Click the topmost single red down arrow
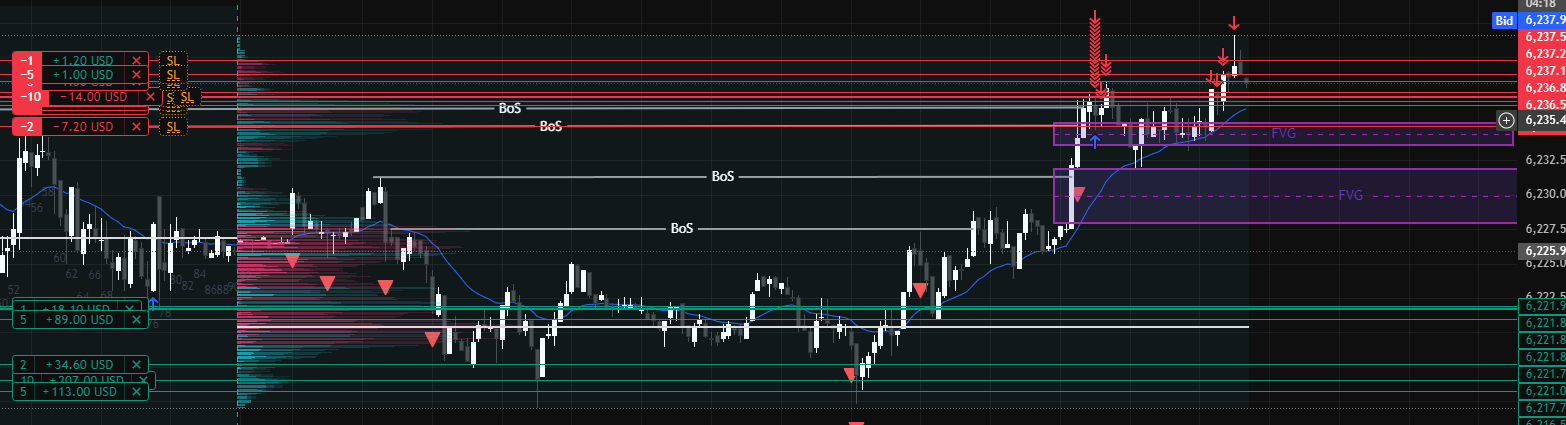 tap(1235, 23)
